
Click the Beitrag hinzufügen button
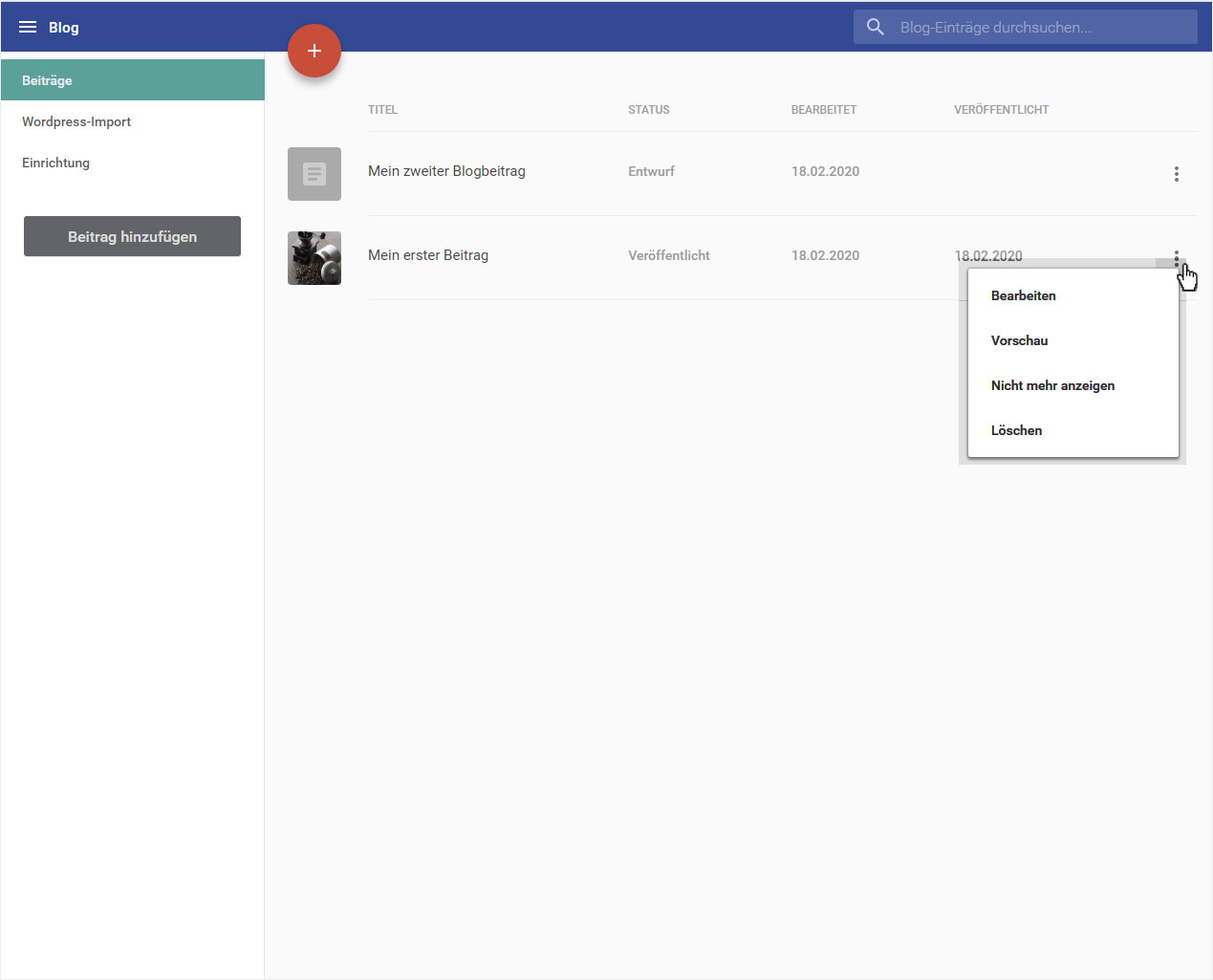[132, 236]
